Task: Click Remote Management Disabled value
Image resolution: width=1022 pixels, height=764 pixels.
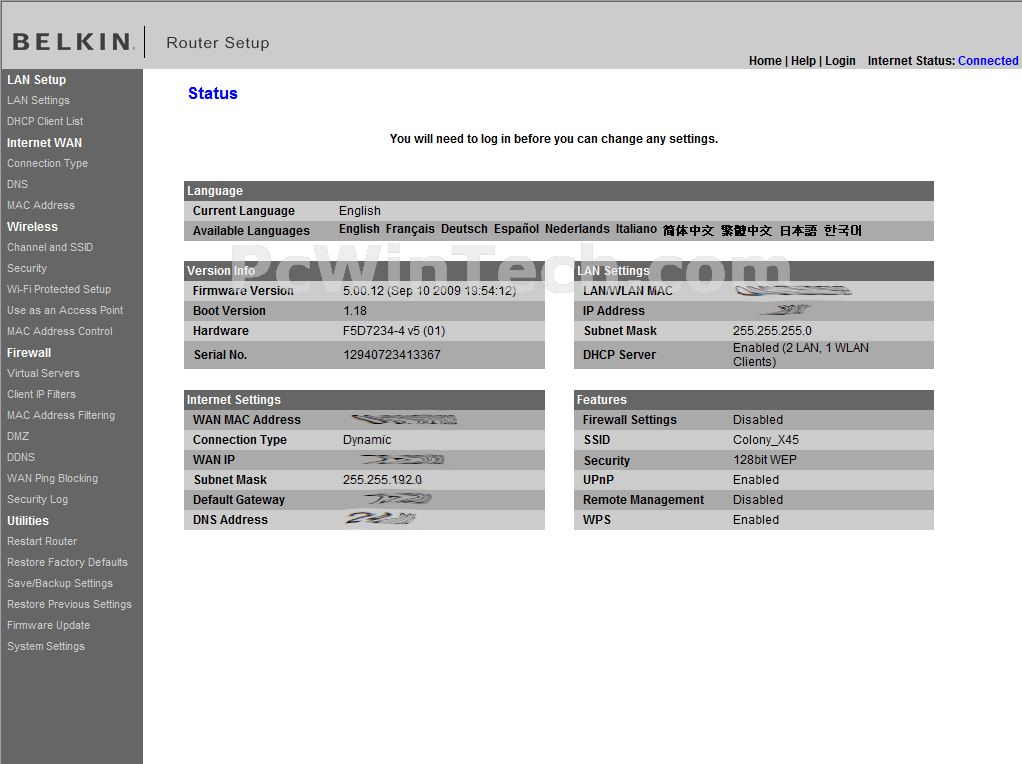Action: click(x=757, y=500)
